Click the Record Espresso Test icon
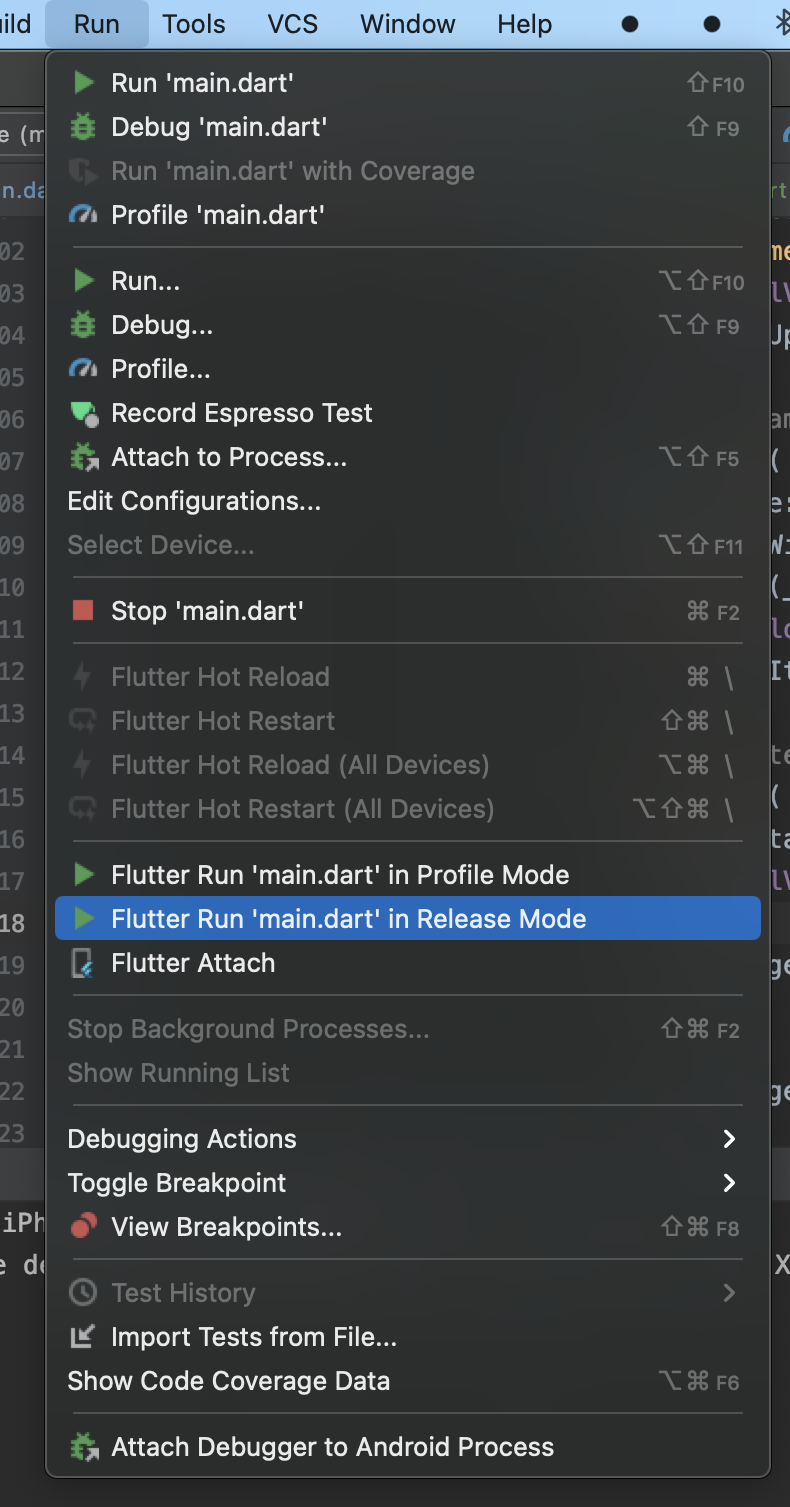The image size is (790, 1507). click(x=84, y=413)
